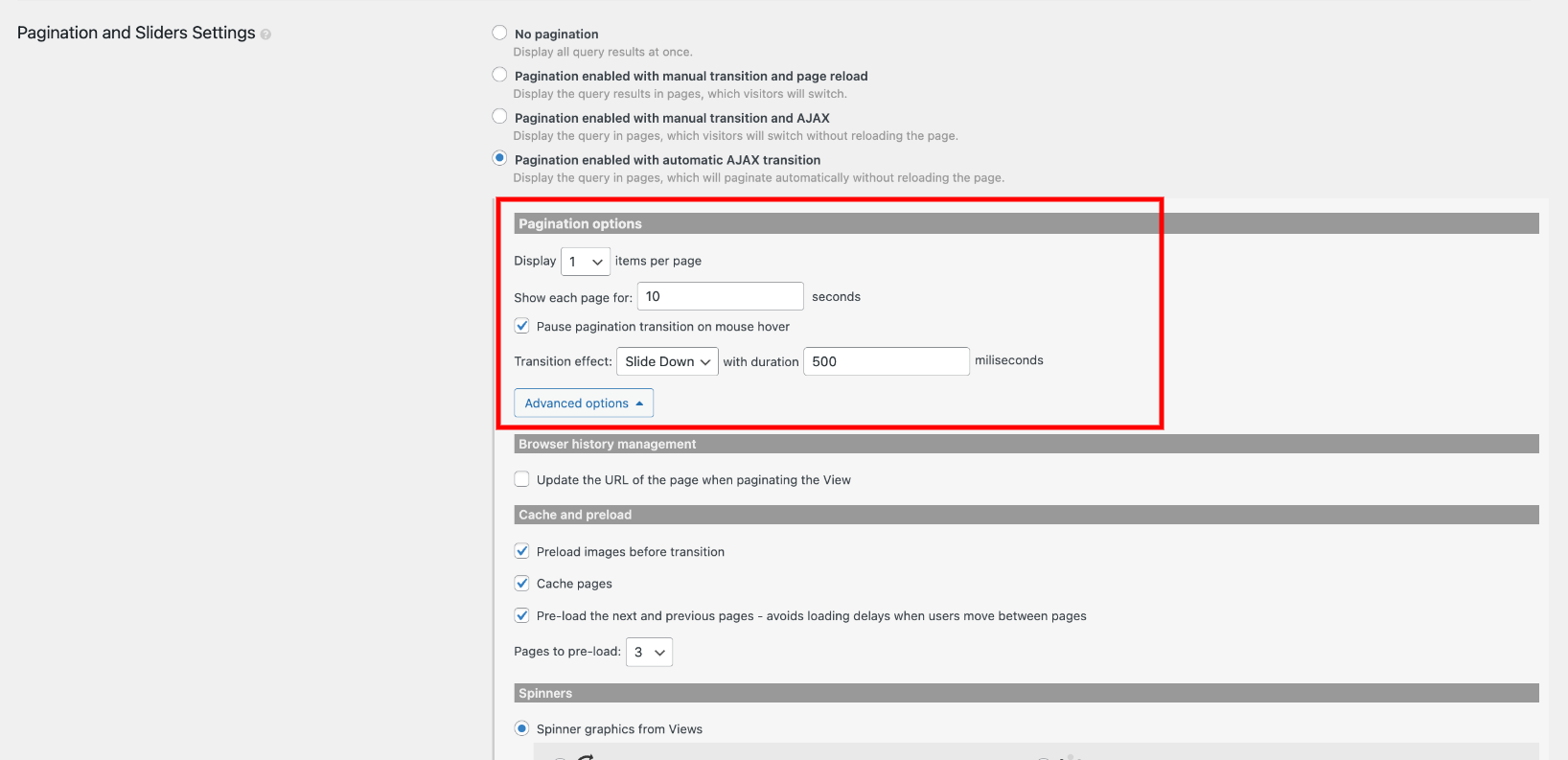Click the Cache and preload section header
This screenshot has width=1568, height=760.
coord(1026,515)
